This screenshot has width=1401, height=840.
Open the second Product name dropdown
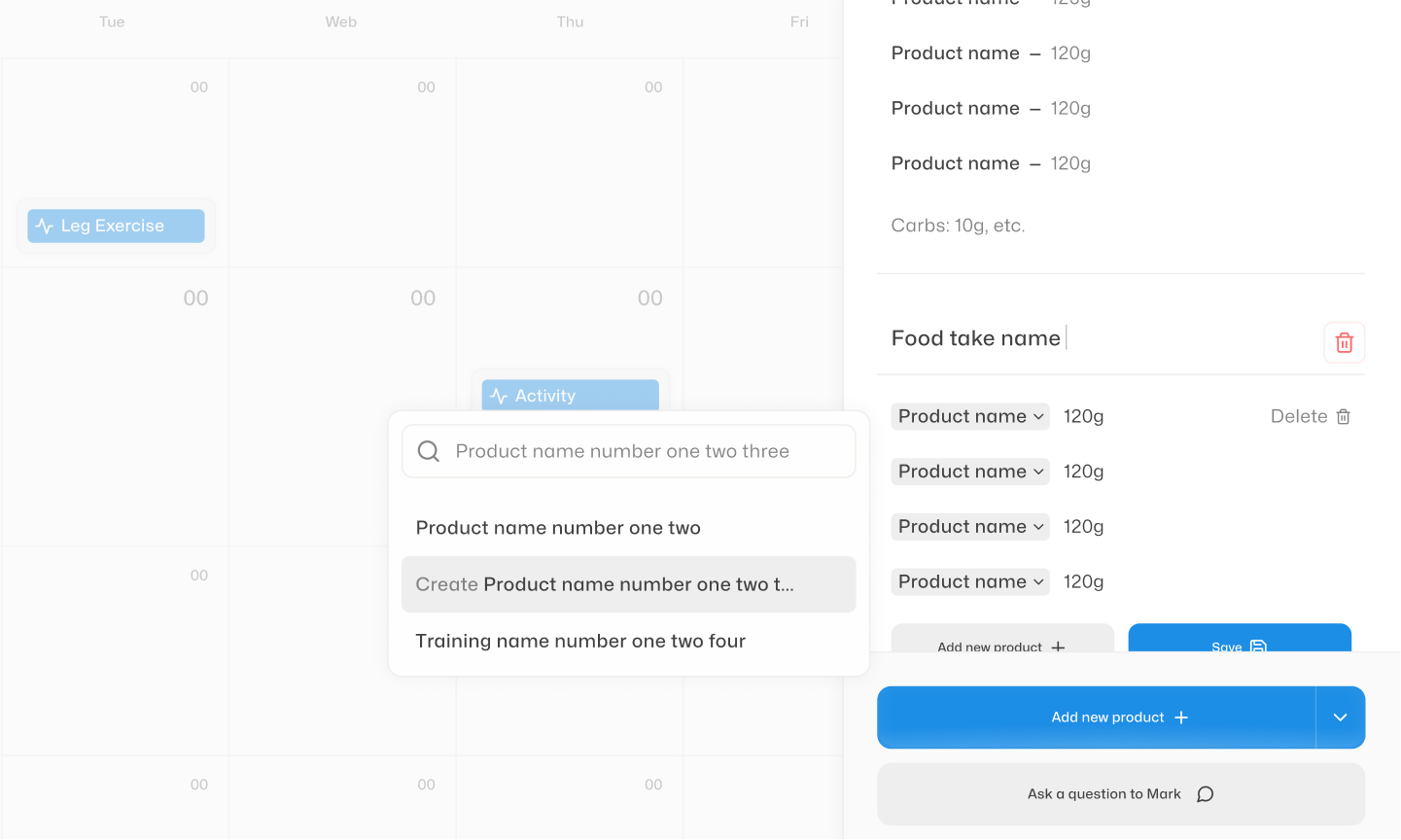click(970, 472)
